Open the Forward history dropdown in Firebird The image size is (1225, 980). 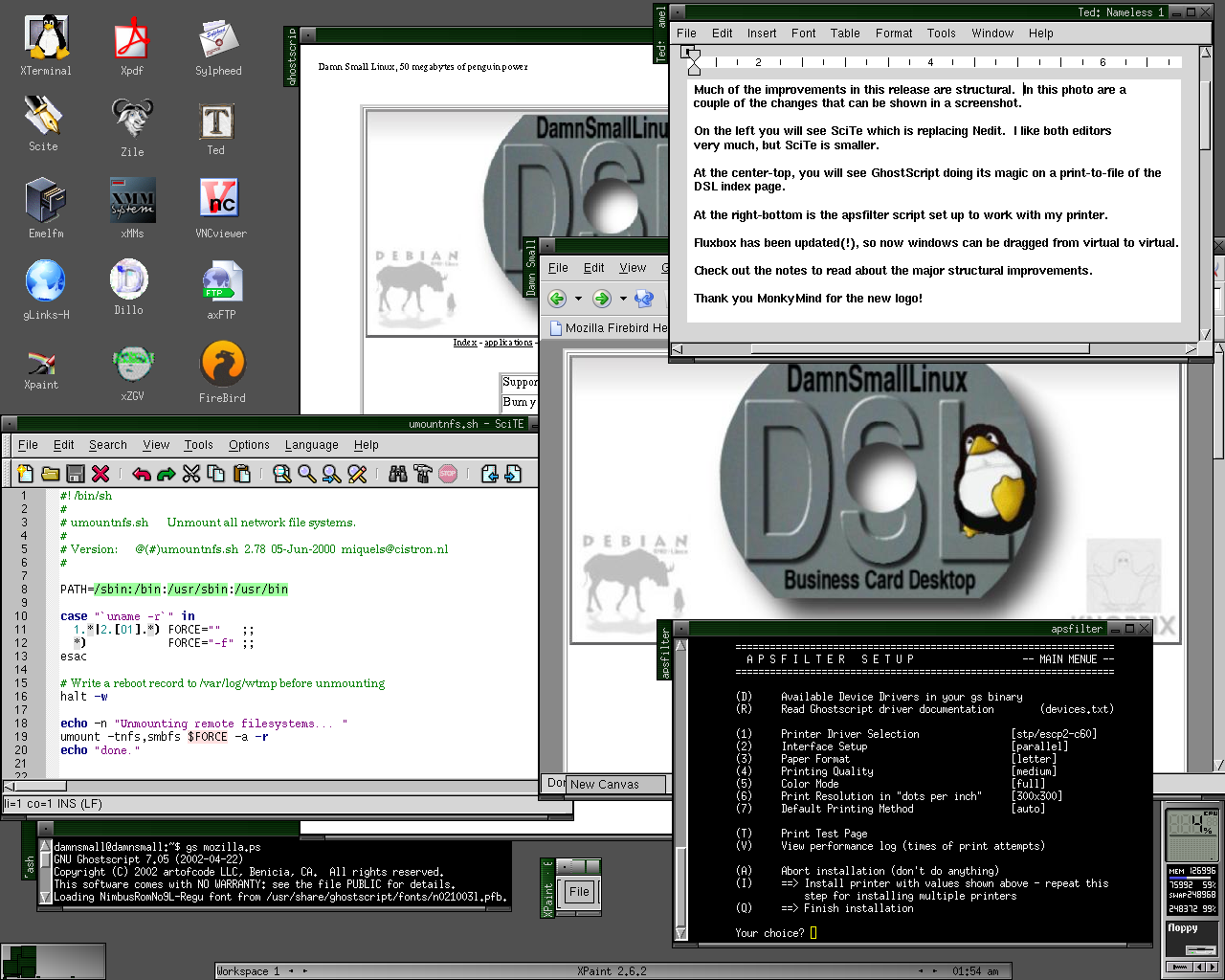(623, 299)
